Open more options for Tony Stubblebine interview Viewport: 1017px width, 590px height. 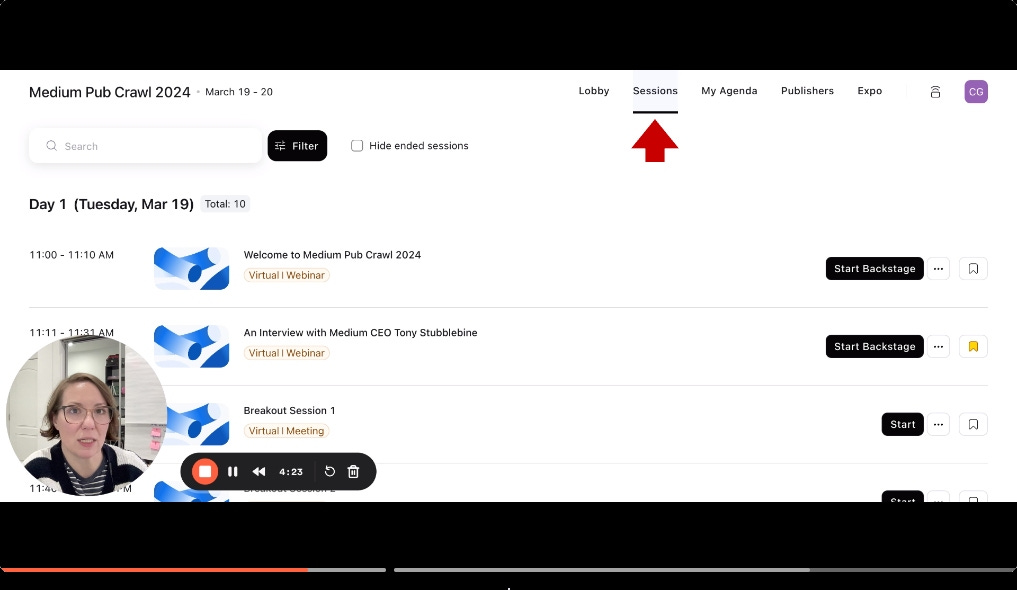(938, 346)
